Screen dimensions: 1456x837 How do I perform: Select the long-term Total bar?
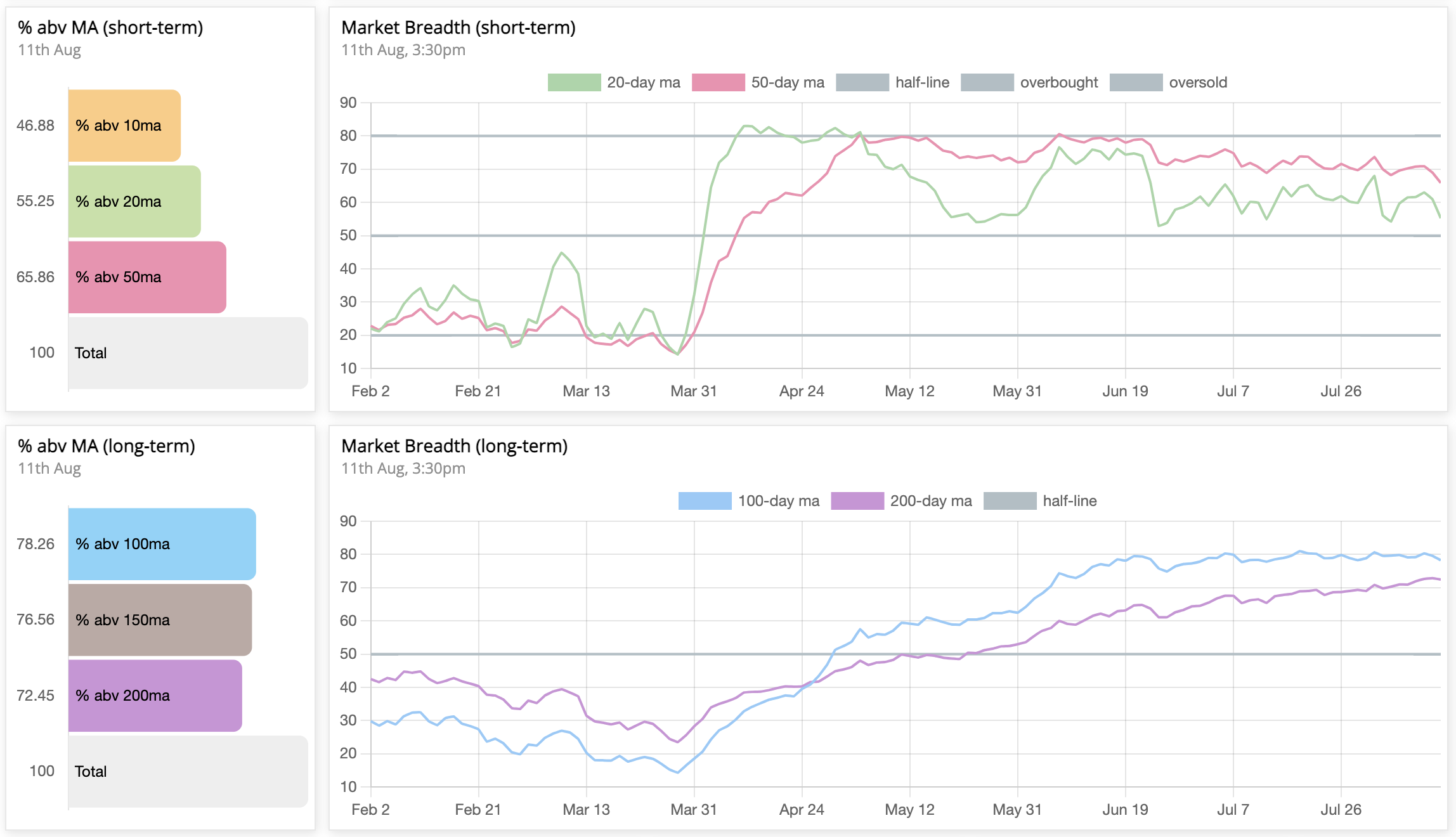click(x=188, y=771)
